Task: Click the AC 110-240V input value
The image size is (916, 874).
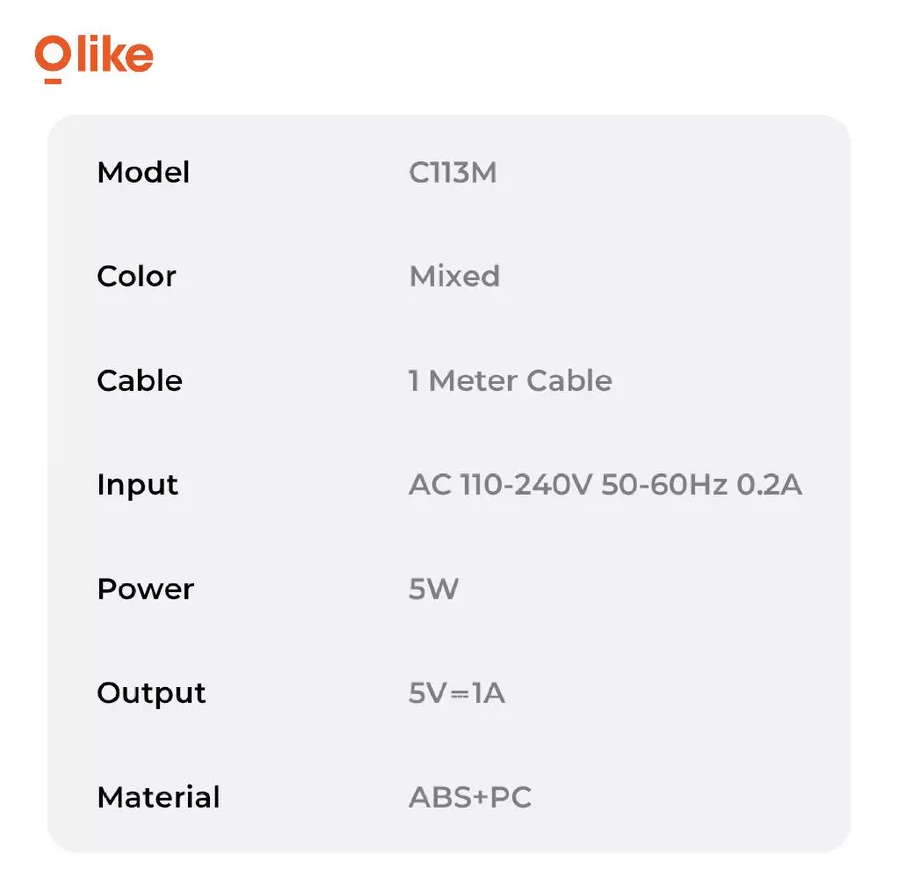Action: (x=500, y=485)
